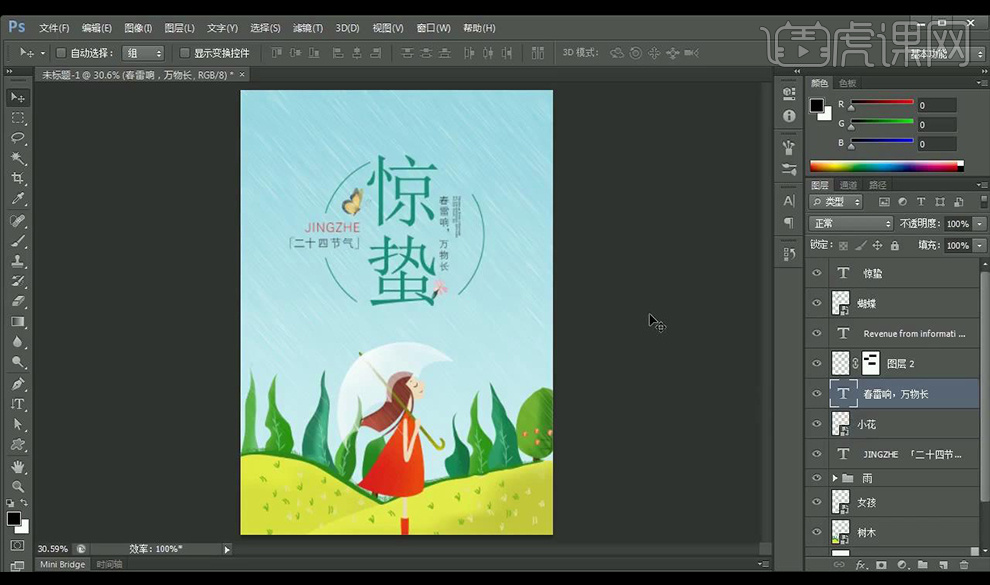Image resolution: width=990 pixels, height=585 pixels.
Task: Switch to the 路径 tab
Action: point(878,185)
